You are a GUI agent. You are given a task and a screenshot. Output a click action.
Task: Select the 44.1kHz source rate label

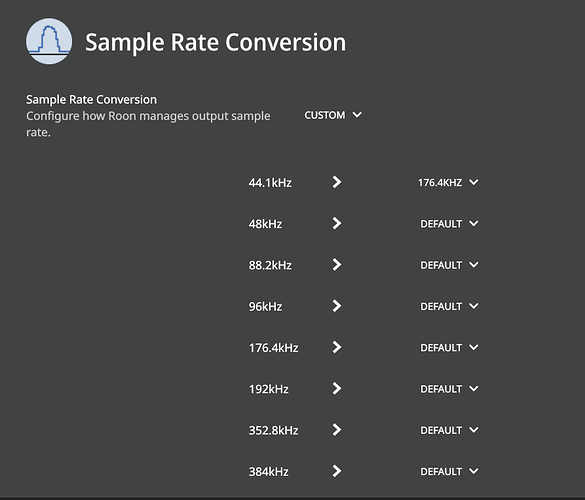click(x=270, y=183)
